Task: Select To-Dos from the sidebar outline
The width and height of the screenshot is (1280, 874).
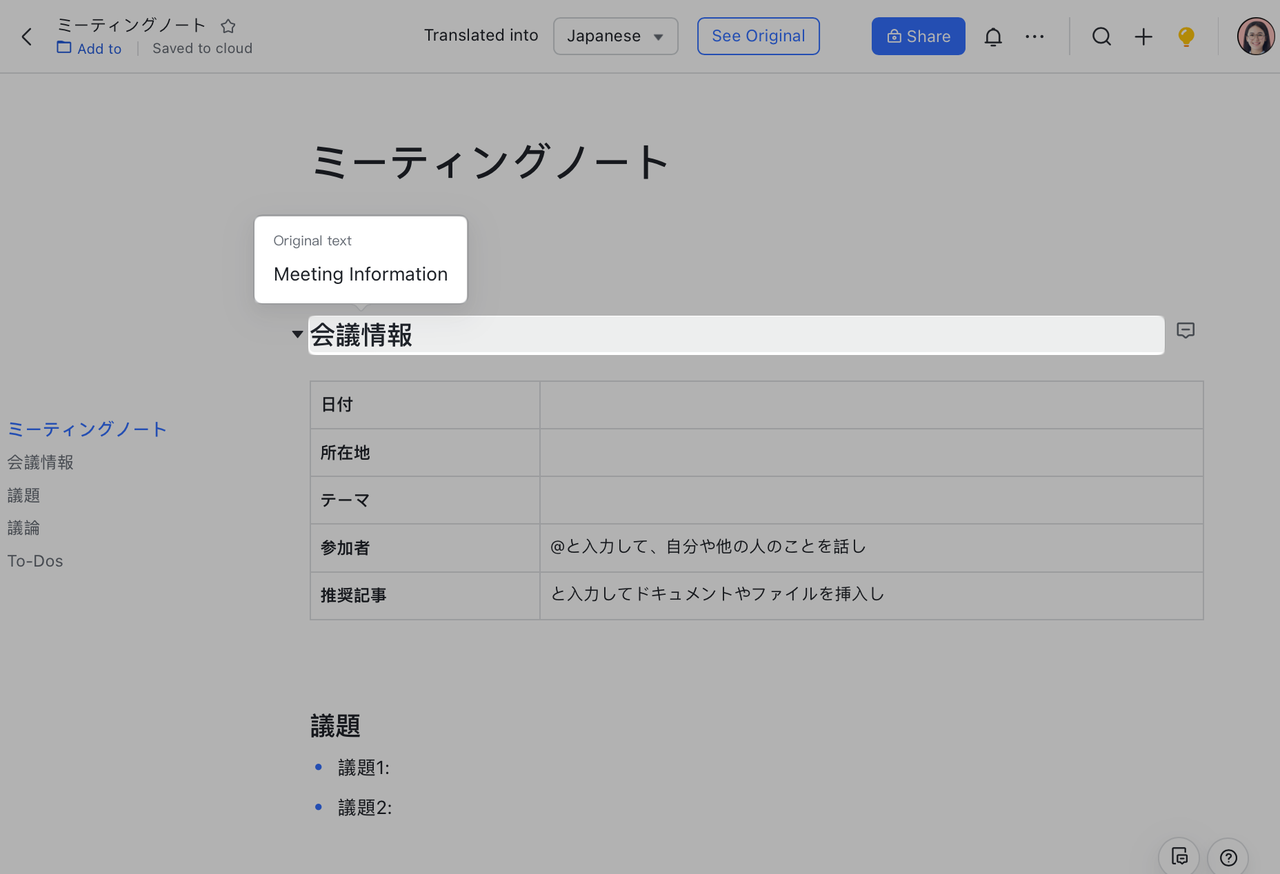Action: pos(35,561)
